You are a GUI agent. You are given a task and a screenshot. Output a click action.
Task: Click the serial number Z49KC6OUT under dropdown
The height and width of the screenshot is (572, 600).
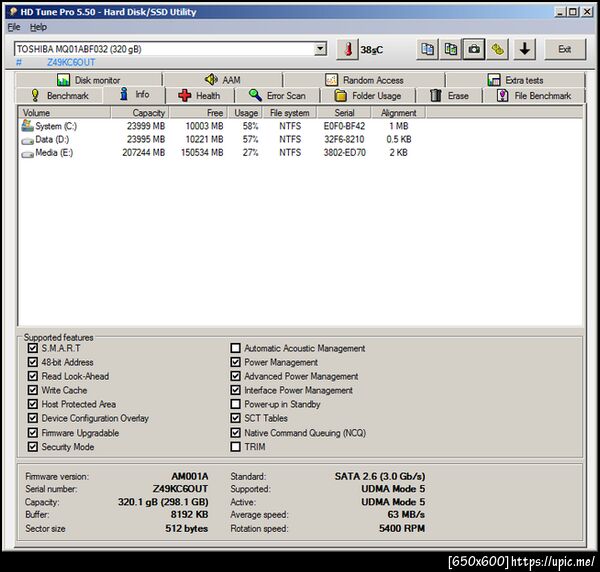click(x=71, y=62)
